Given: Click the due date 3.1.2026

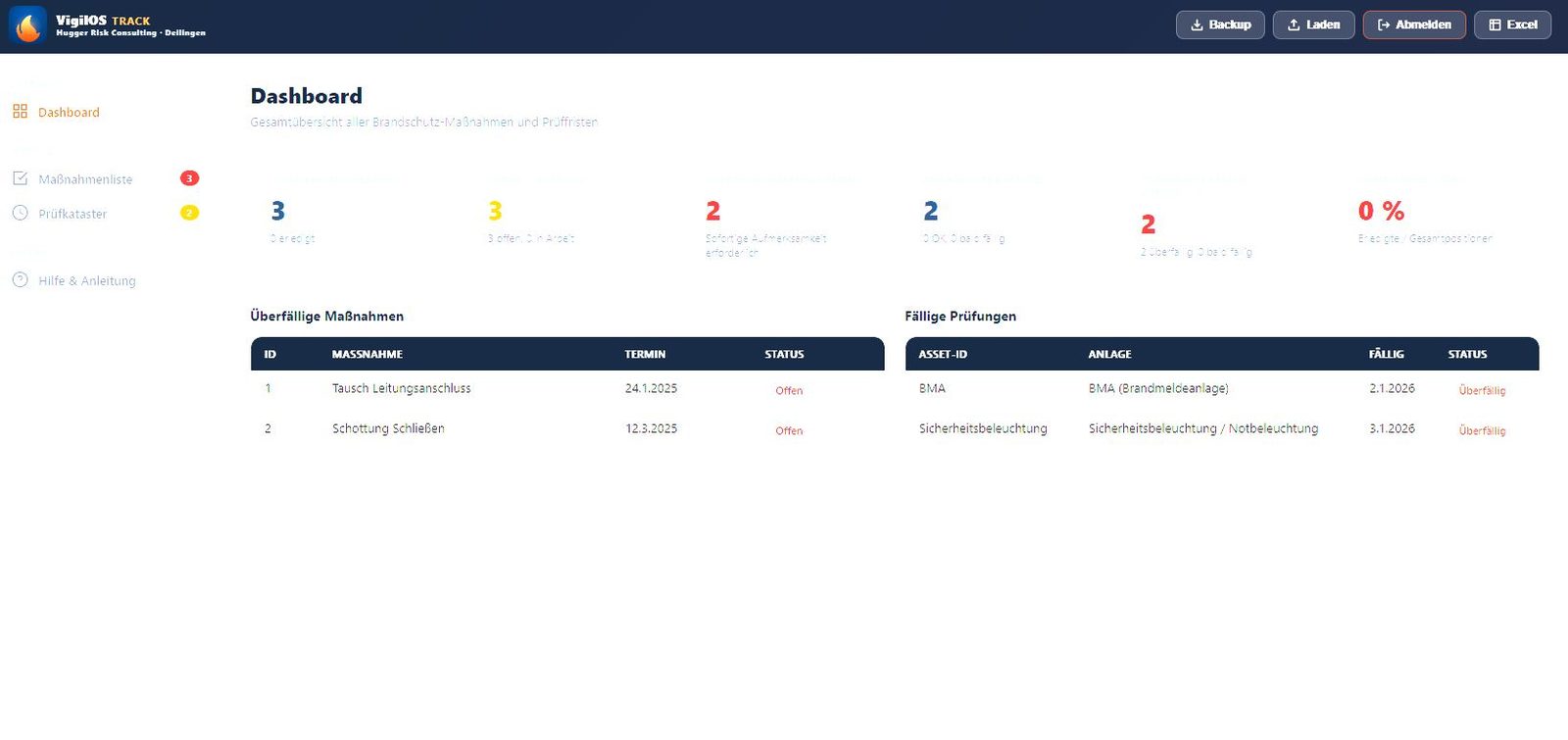Looking at the screenshot, I should [x=1392, y=428].
